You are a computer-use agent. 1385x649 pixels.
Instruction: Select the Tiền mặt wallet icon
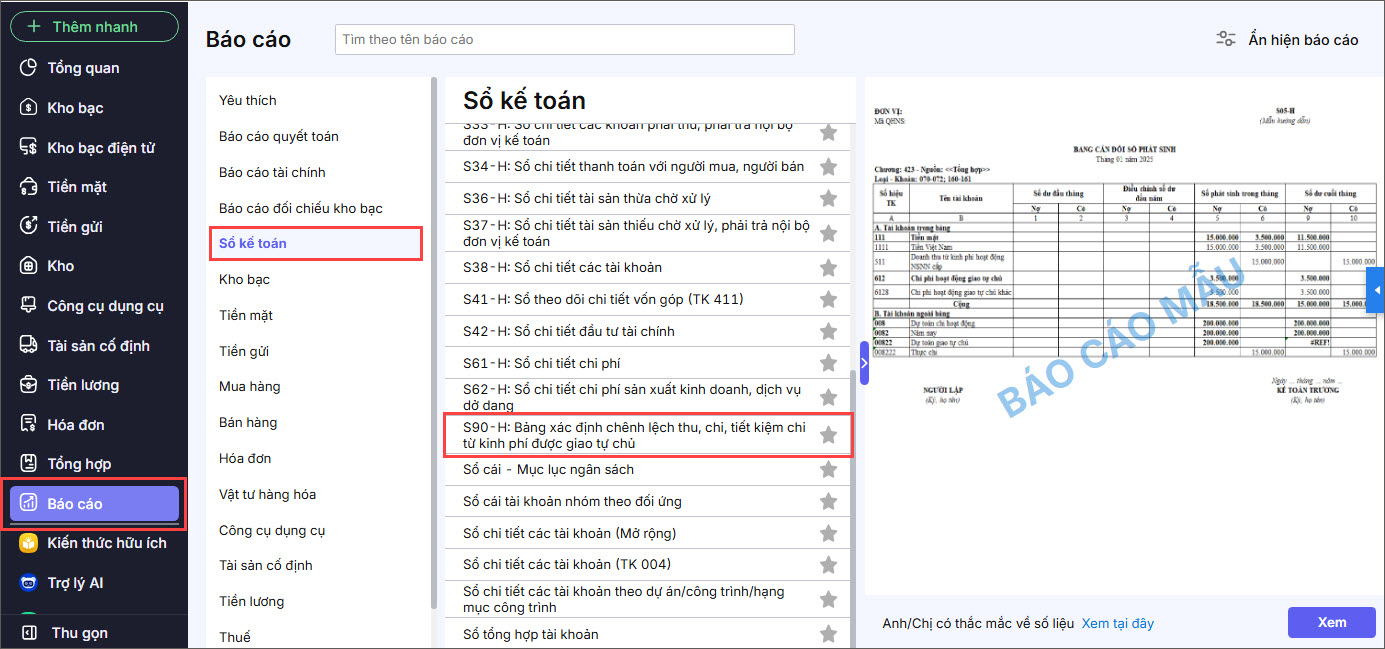tap(29, 187)
